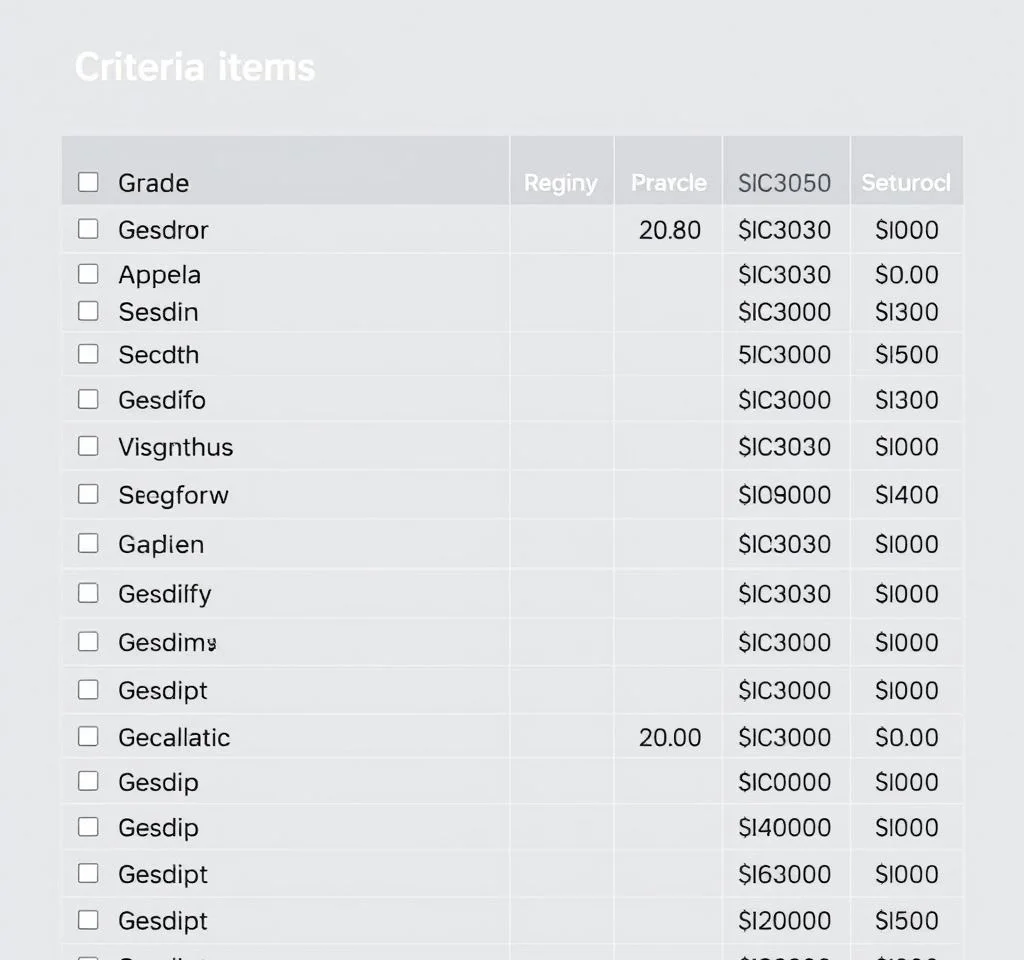This screenshot has height=960, width=1024.
Task: Tick the checkbox for Appela
Action: (89, 274)
